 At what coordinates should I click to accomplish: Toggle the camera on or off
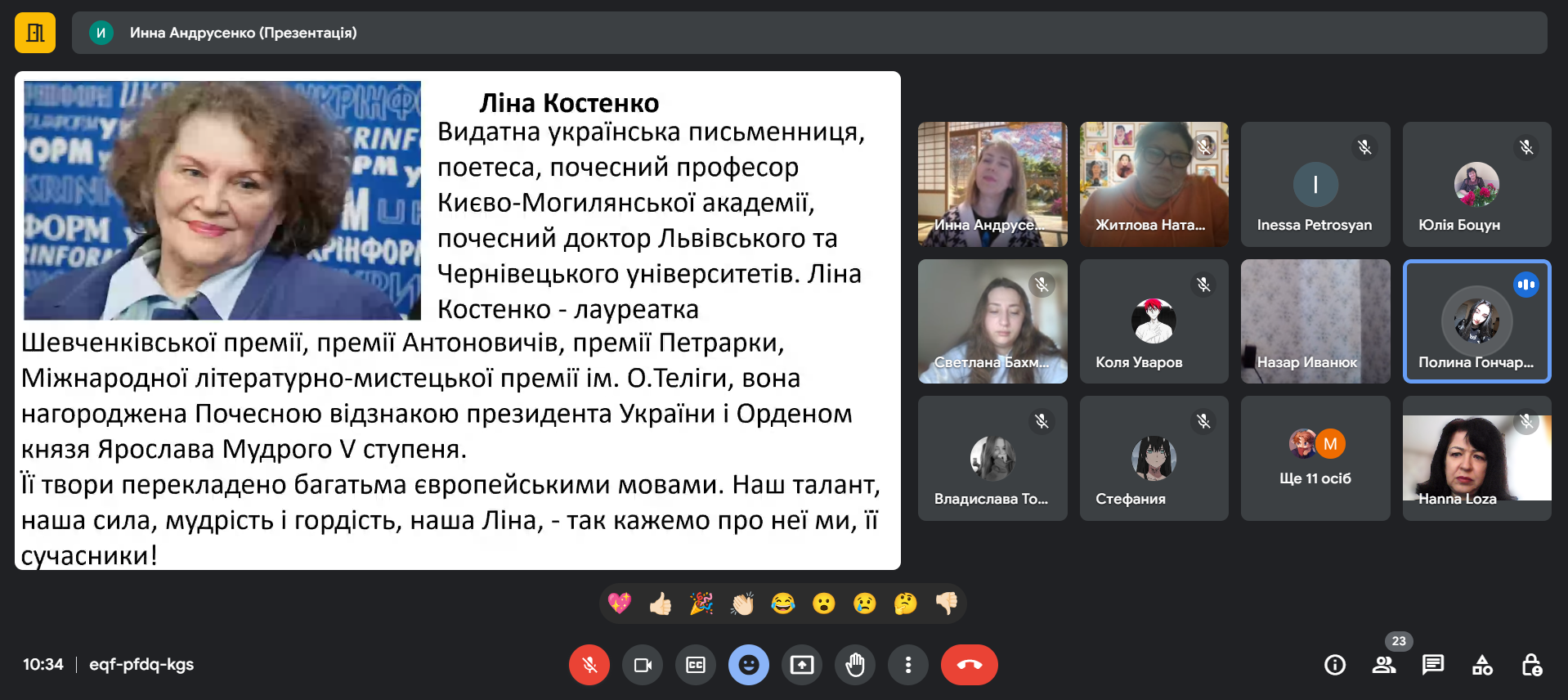pyautogui.click(x=643, y=665)
